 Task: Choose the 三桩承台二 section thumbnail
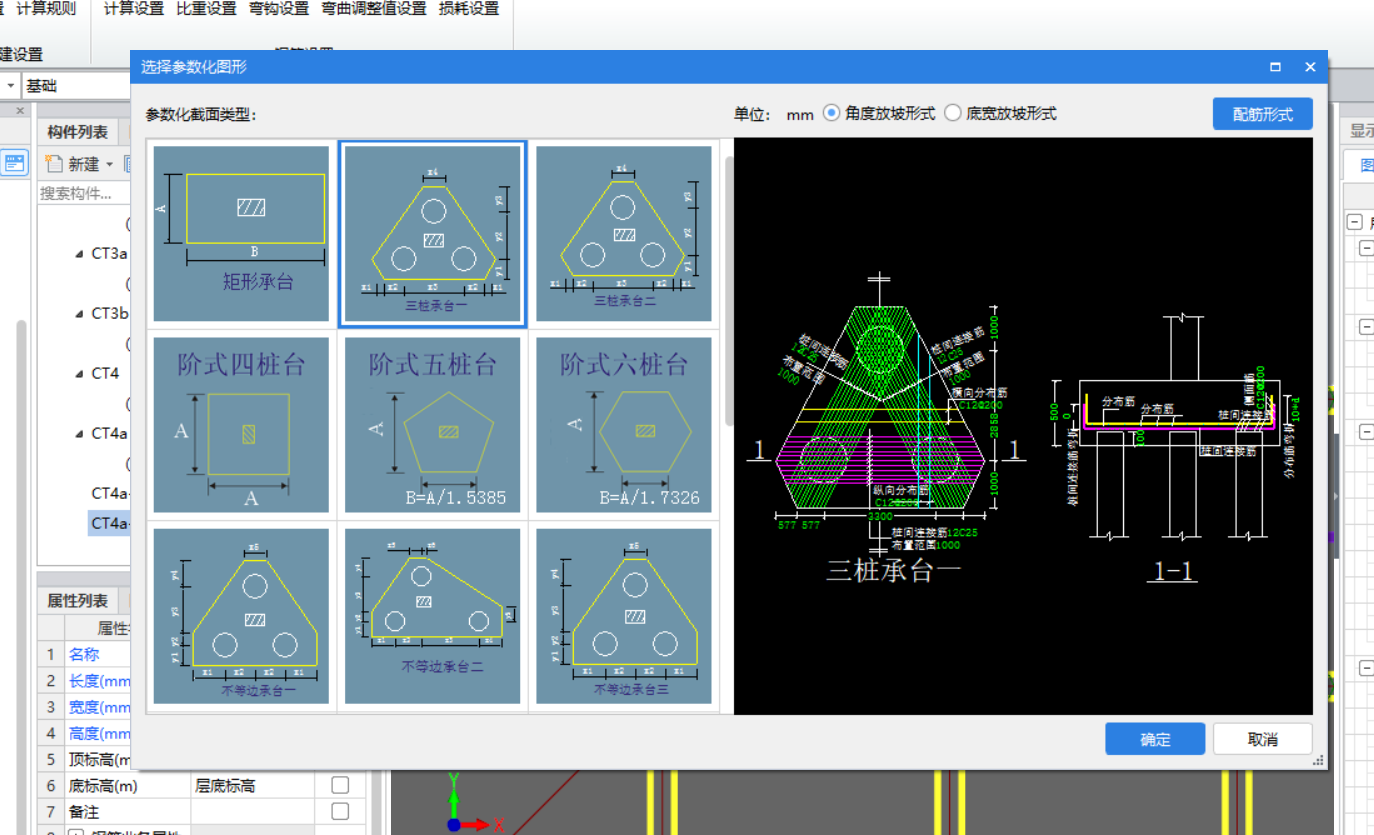pyautogui.click(x=624, y=234)
